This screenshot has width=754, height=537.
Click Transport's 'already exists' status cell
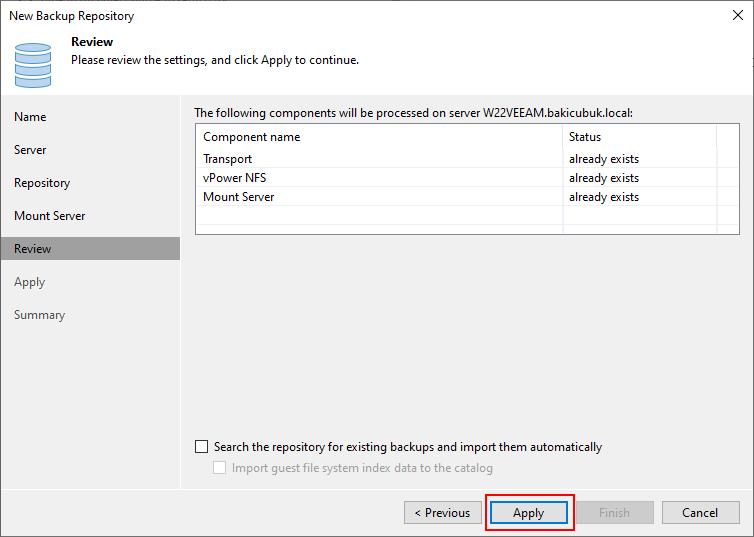pos(604,159)
